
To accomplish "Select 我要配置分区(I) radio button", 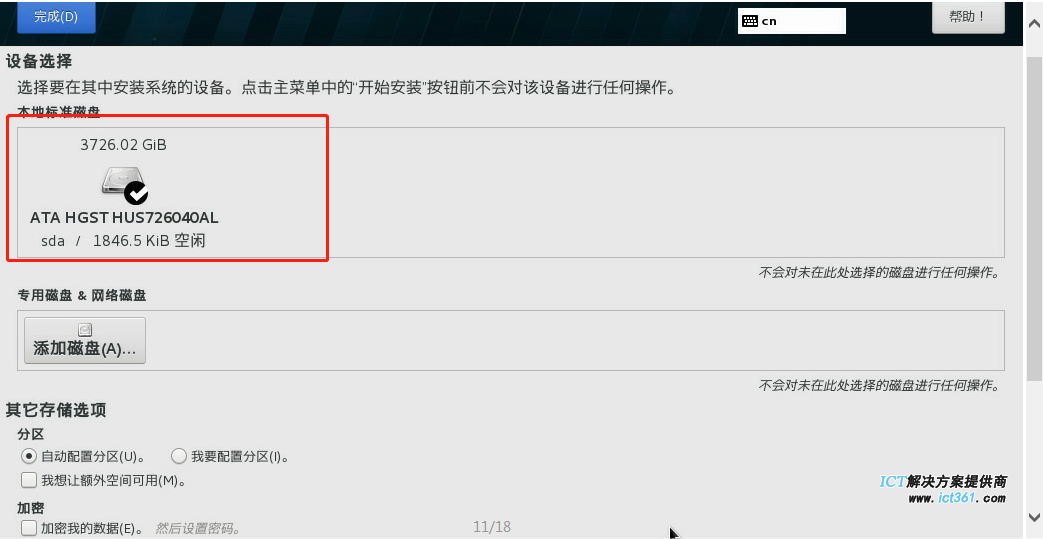I will point(178,456).
